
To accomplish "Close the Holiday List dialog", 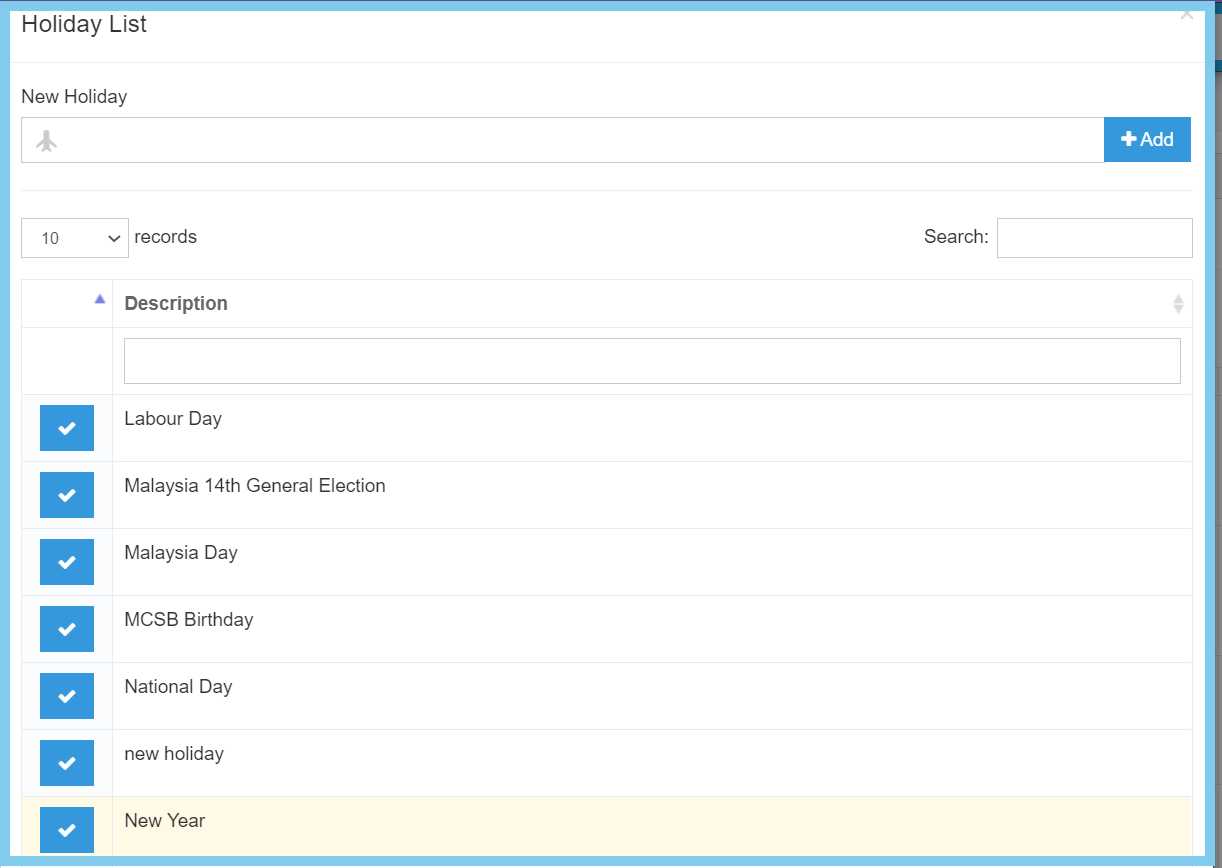I will tap(1186, 15).
